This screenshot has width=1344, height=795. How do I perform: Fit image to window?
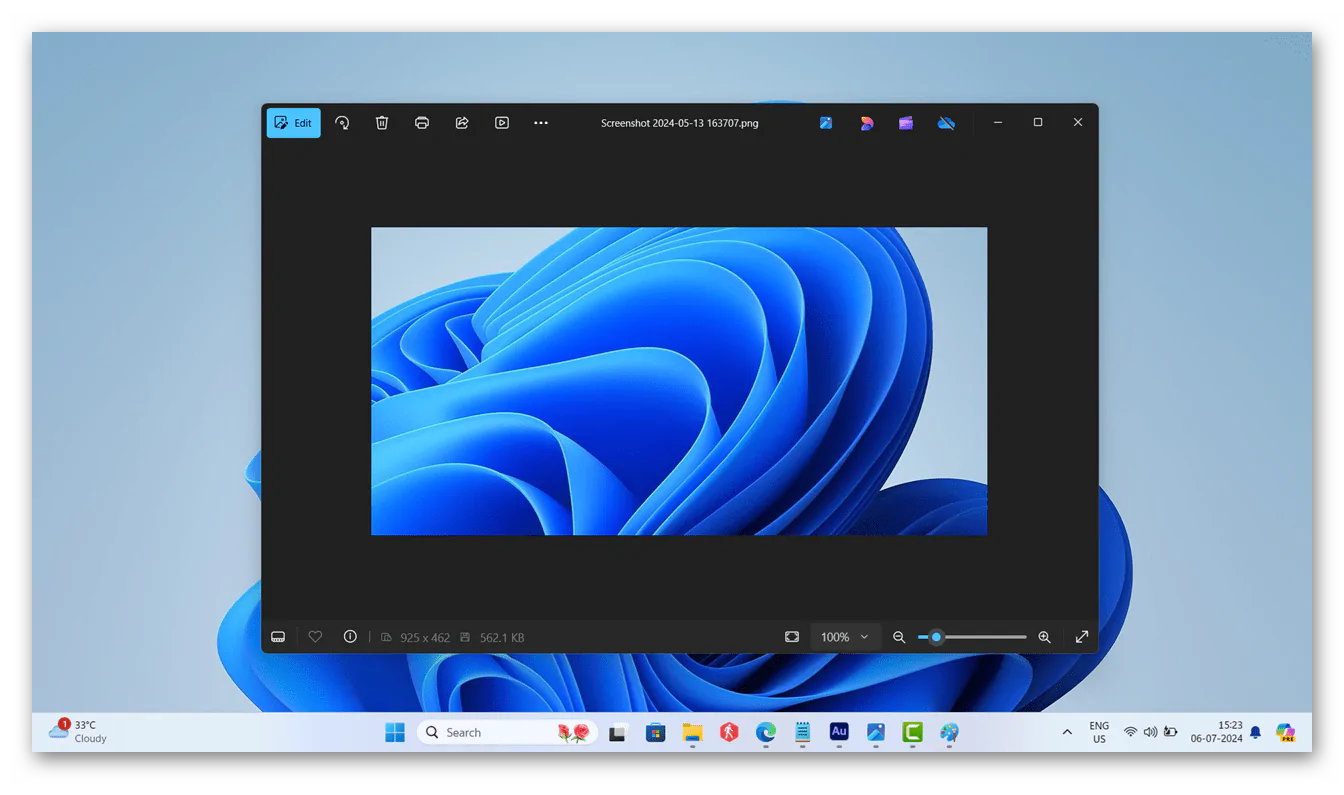(792, 637)
